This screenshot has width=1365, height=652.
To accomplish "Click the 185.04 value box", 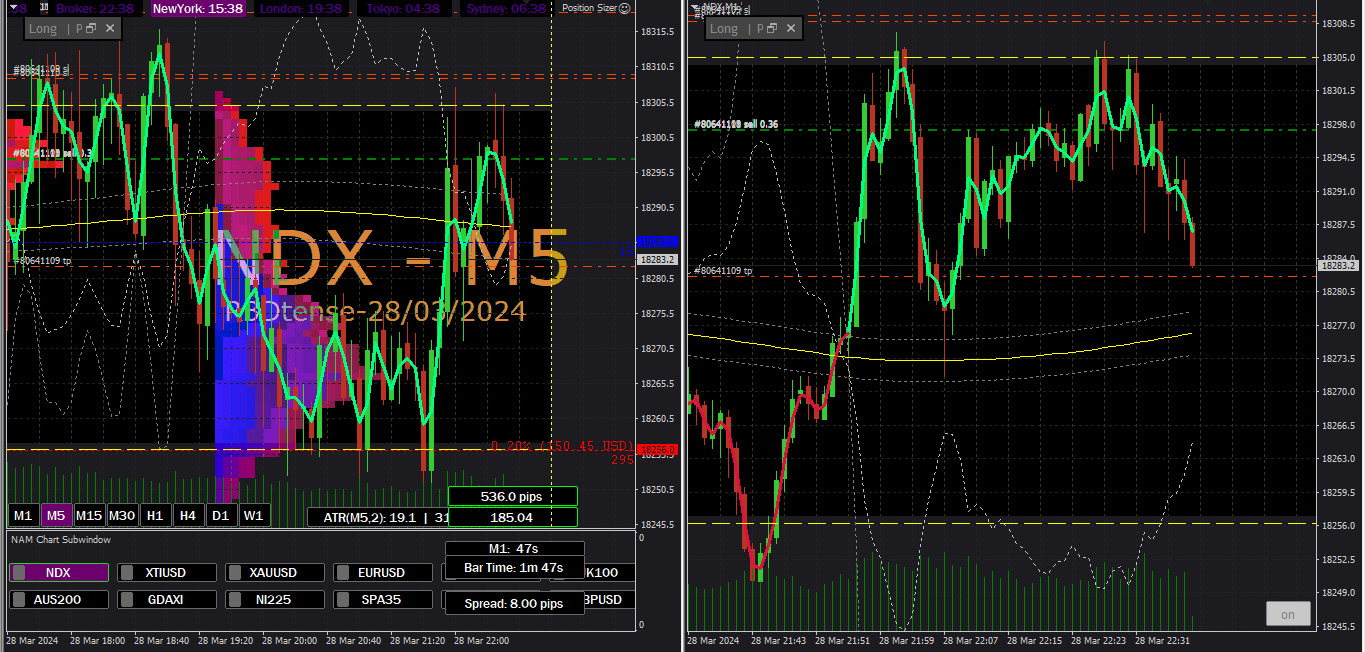I will tap(513, 517).
